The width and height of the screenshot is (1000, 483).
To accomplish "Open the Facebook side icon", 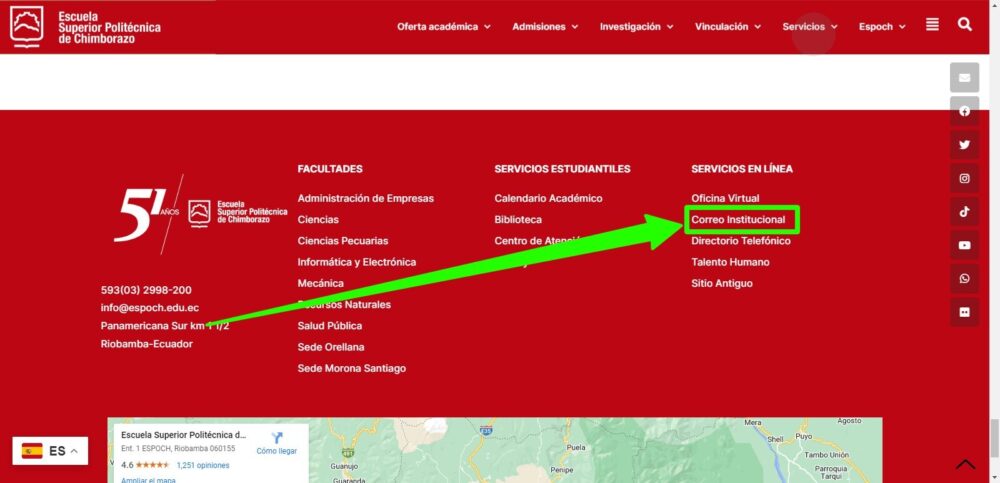I will click(964, 111).
